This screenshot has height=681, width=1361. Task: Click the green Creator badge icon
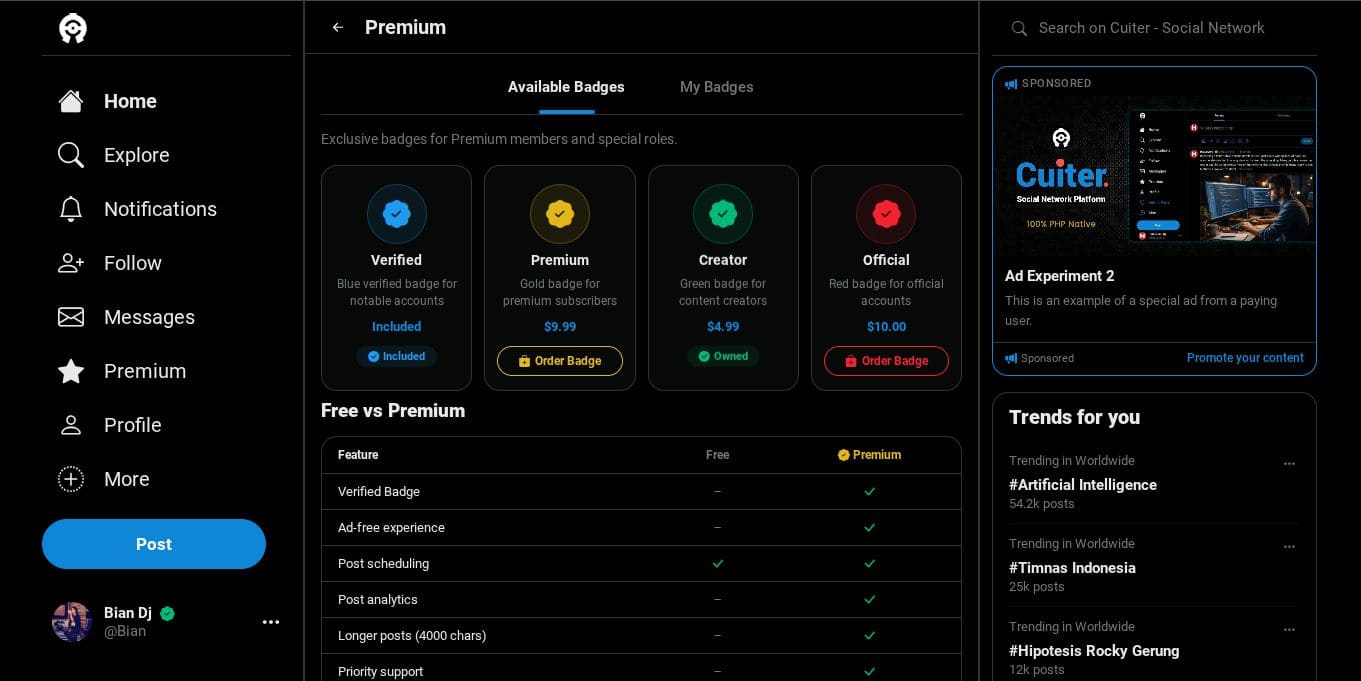722,213
